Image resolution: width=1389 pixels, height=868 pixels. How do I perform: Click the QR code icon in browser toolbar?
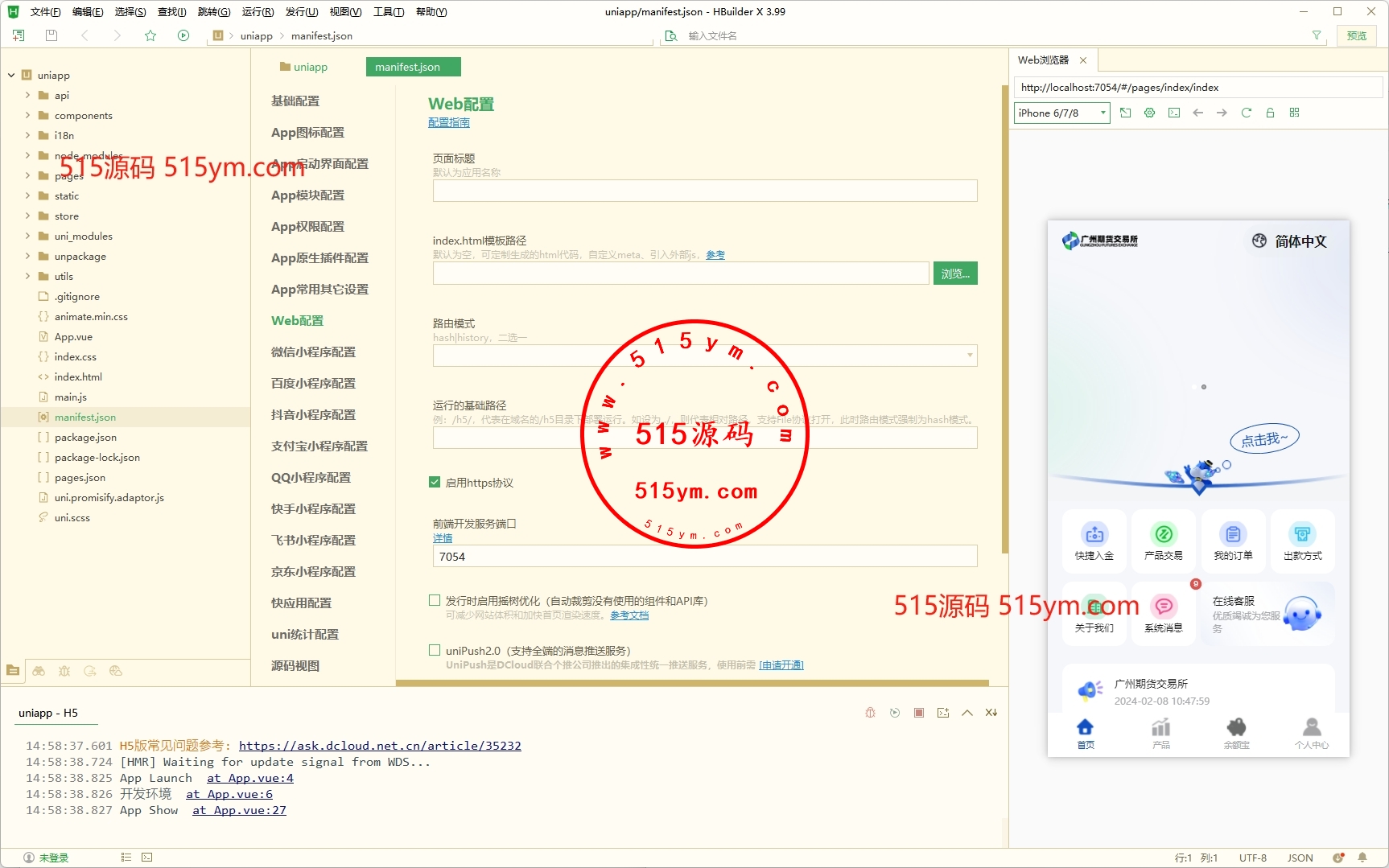[1294, 113]
